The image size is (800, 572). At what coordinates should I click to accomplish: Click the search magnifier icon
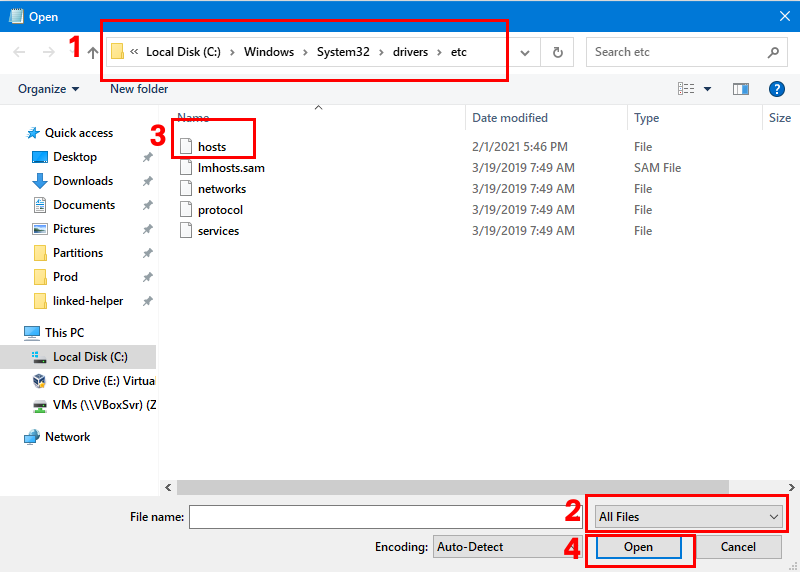[x=773, y=52]
